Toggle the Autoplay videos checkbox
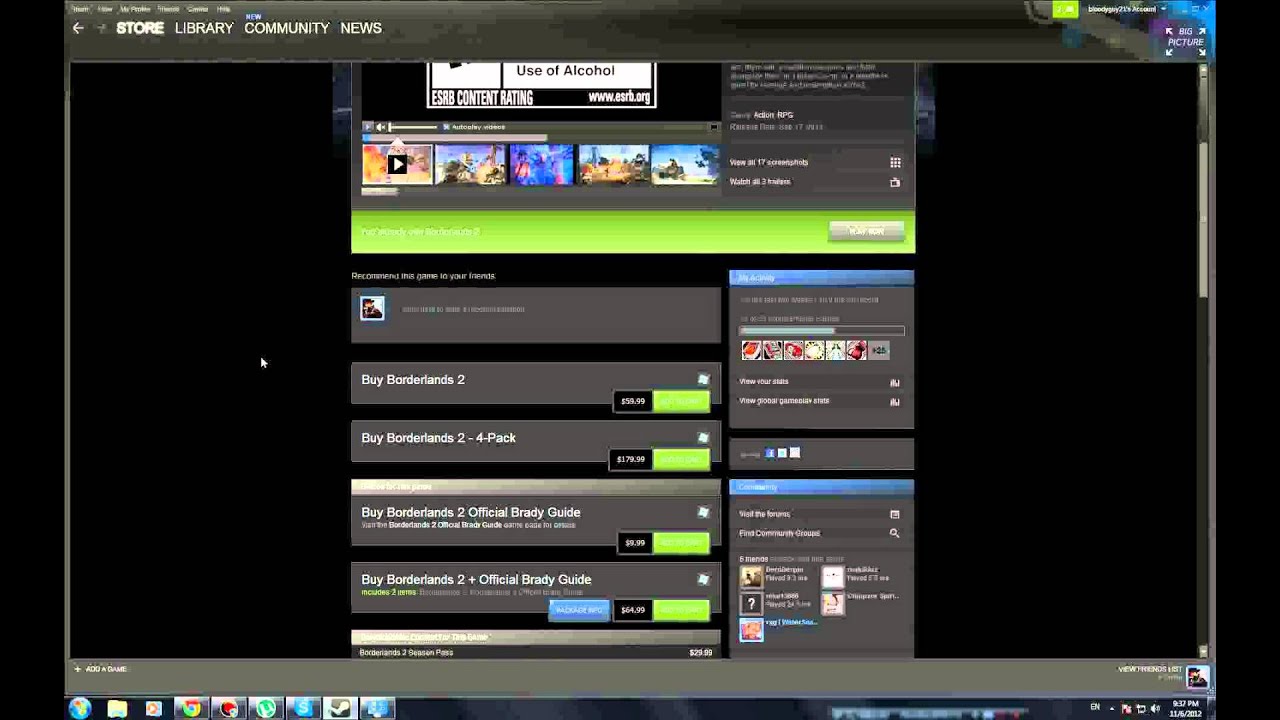Viewport: 1280px width, 720px height. tap(446, 127)
